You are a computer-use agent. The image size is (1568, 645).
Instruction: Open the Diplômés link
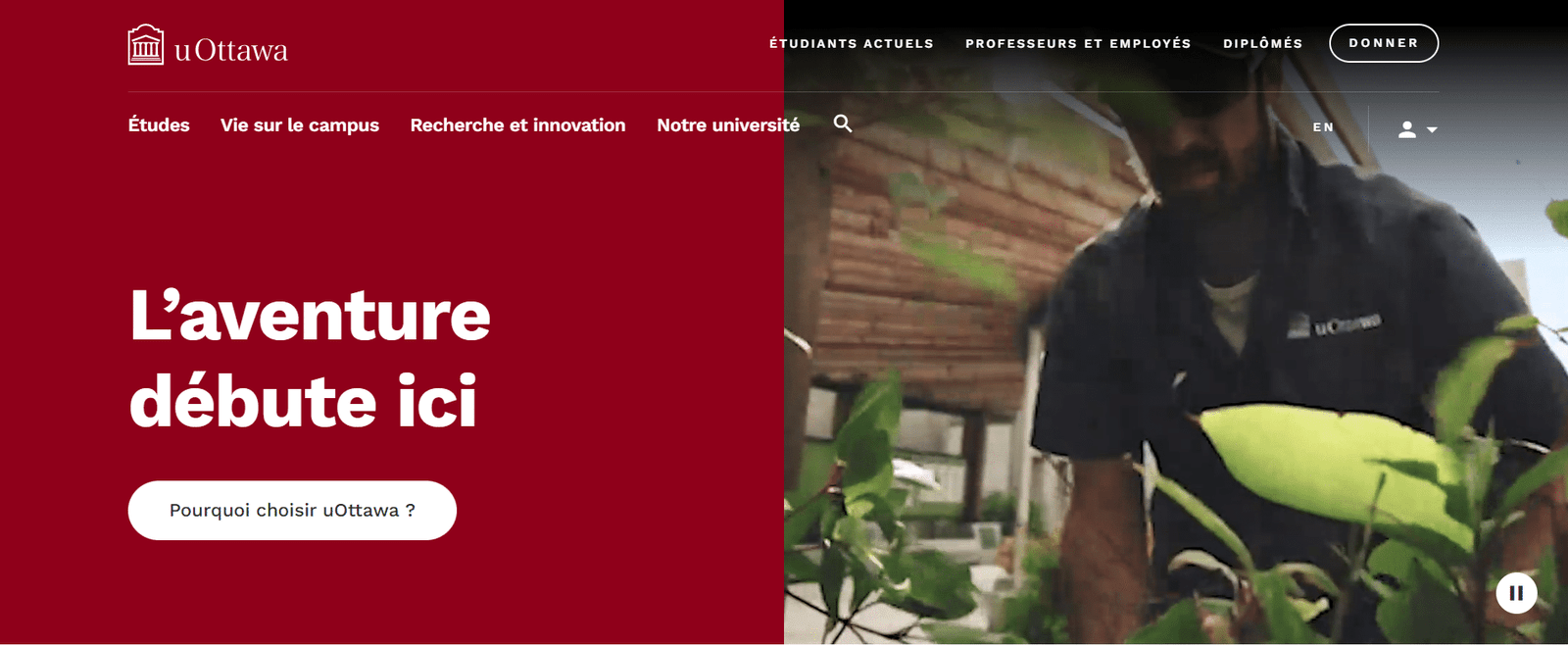(1263, 43)
